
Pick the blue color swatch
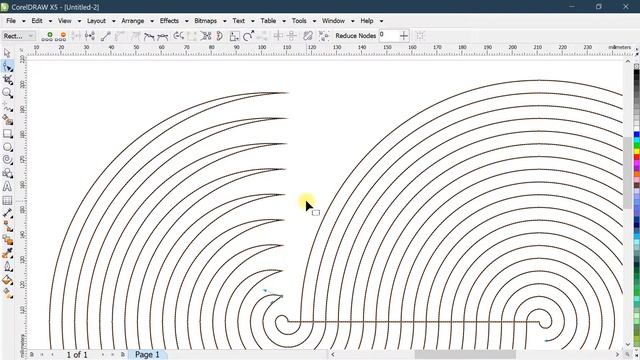(637, 135)
